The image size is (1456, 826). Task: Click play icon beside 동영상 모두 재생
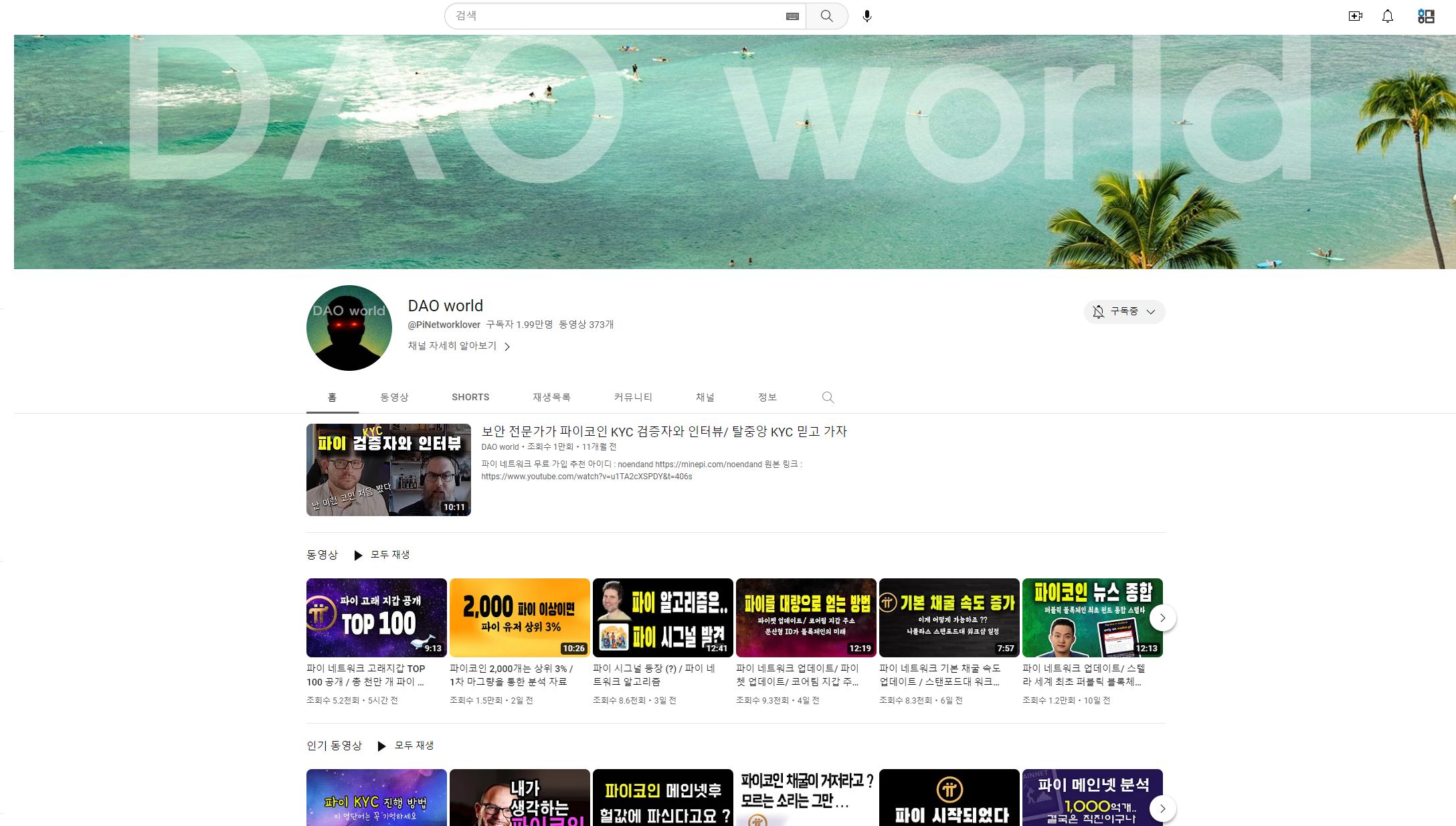tap(358, 555)
